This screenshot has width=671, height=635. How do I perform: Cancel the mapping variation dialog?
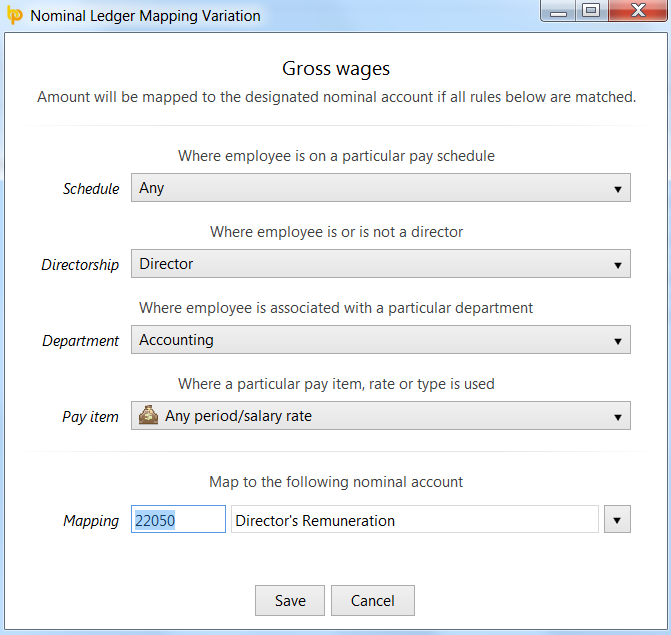tap(373, 601)
